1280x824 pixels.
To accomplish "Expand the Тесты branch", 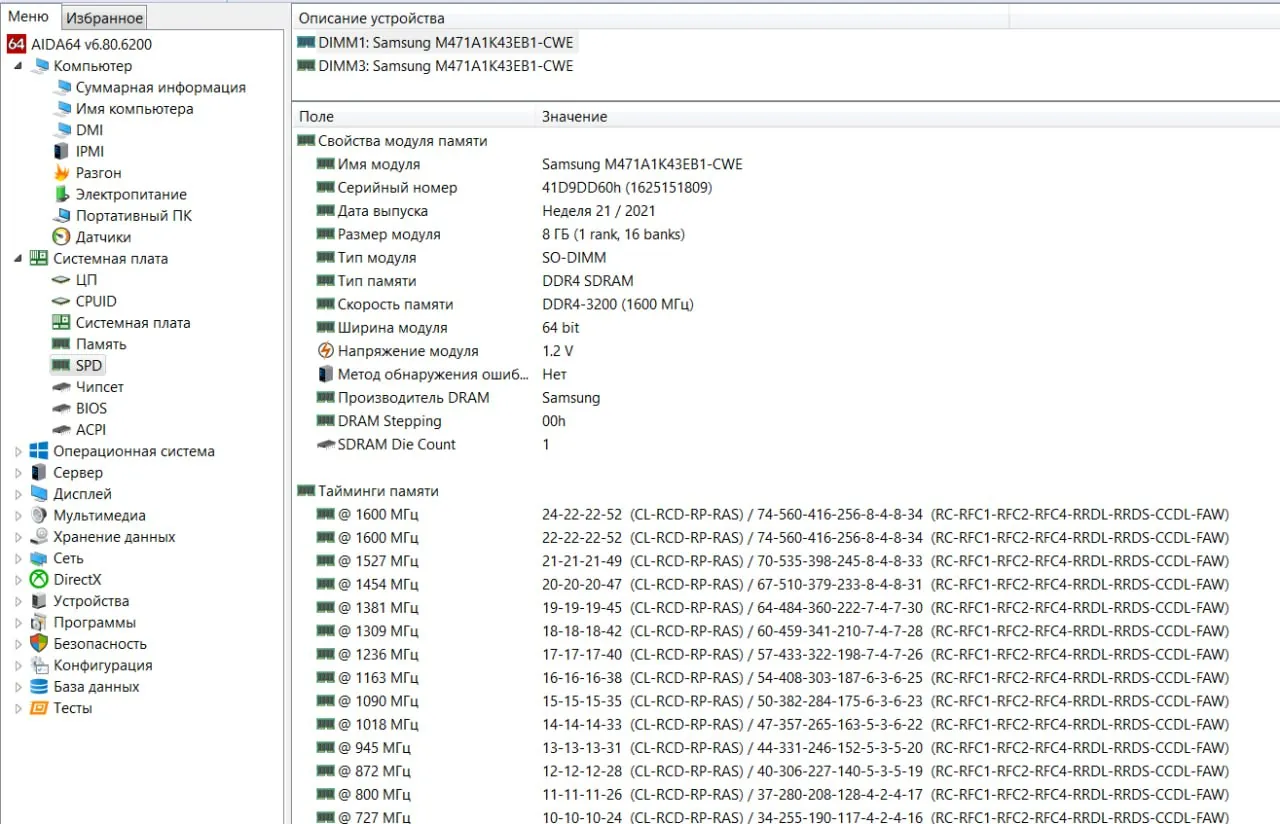I will (18, 708).
